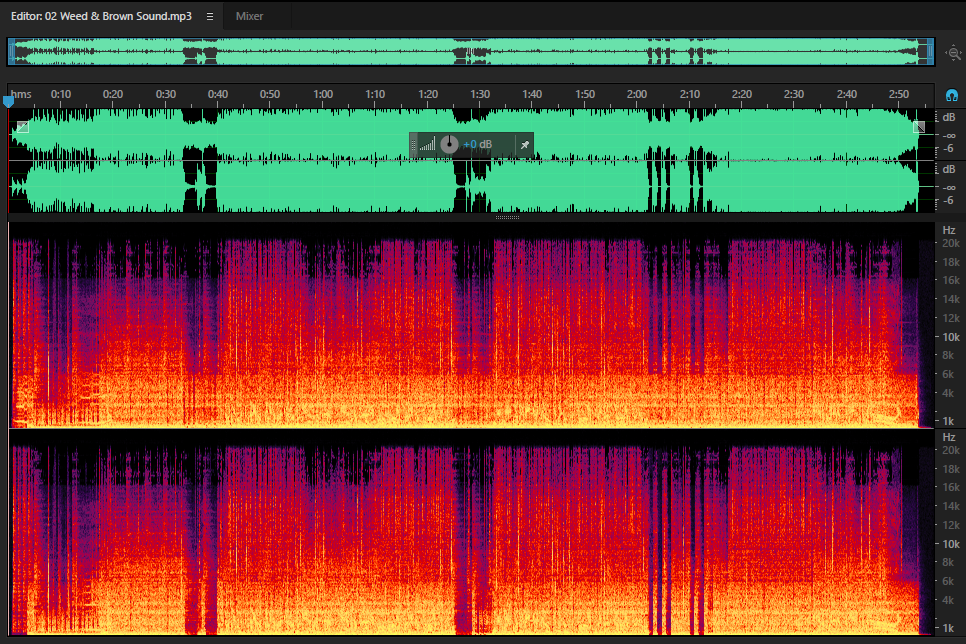Toggle the blue headphone playback icon
The width and height of the screenshot is (966, 644).
952,96
